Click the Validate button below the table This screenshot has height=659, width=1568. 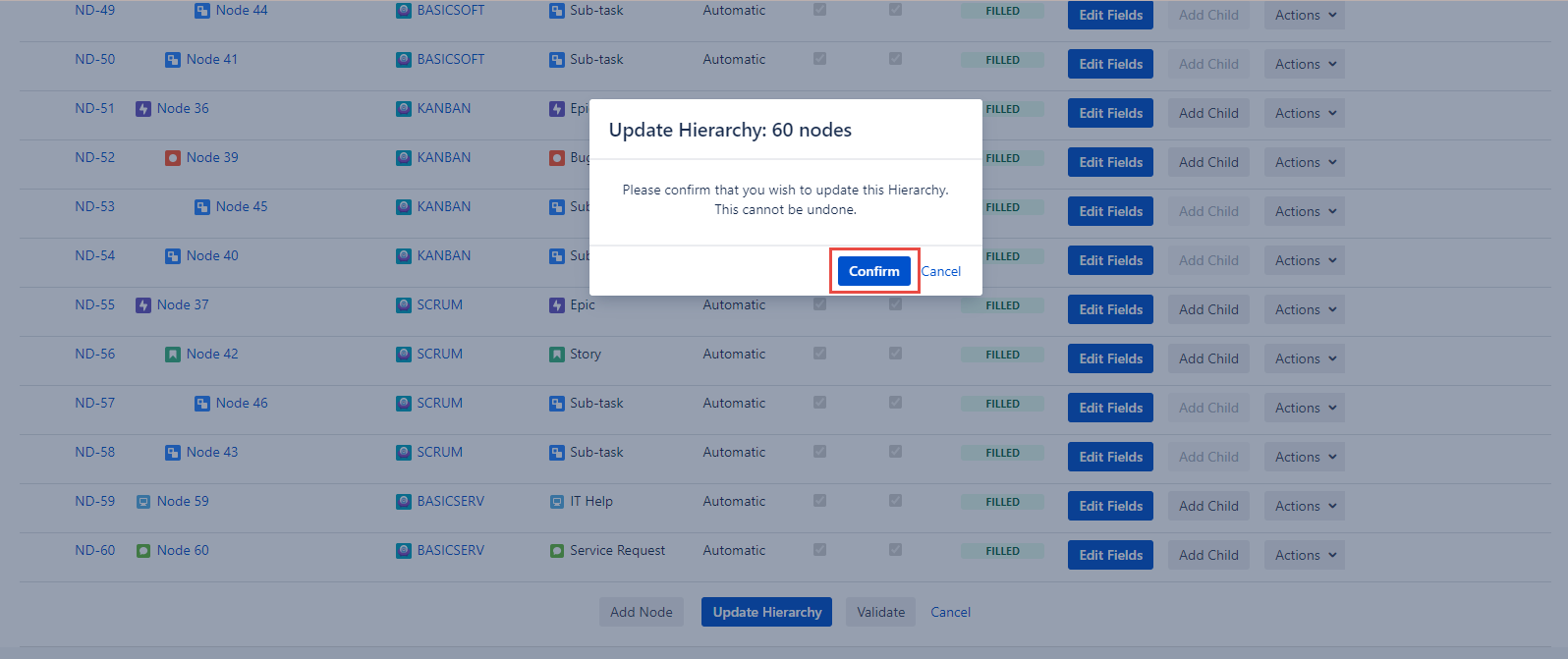880,612
